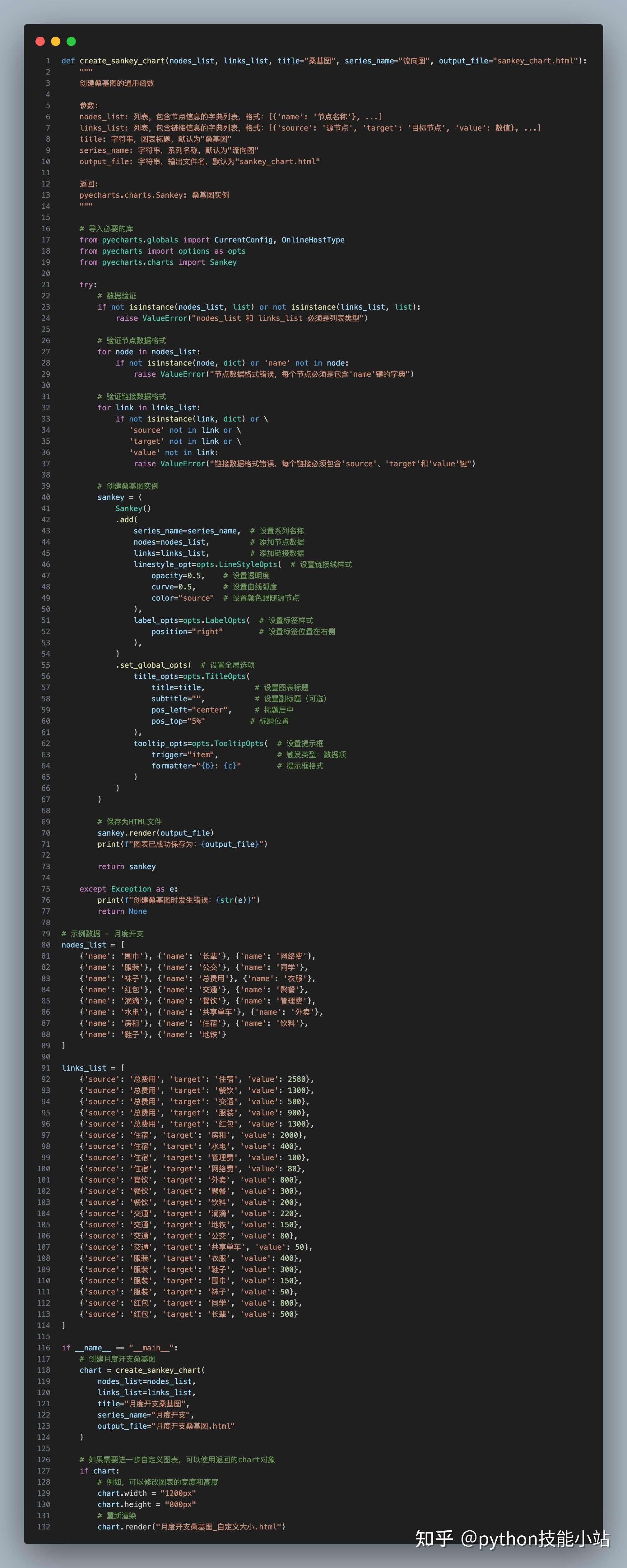Viewport: 627px width, 1568px height.
Task: Click line number 1 in gutter
Action: tap(48, 61)
